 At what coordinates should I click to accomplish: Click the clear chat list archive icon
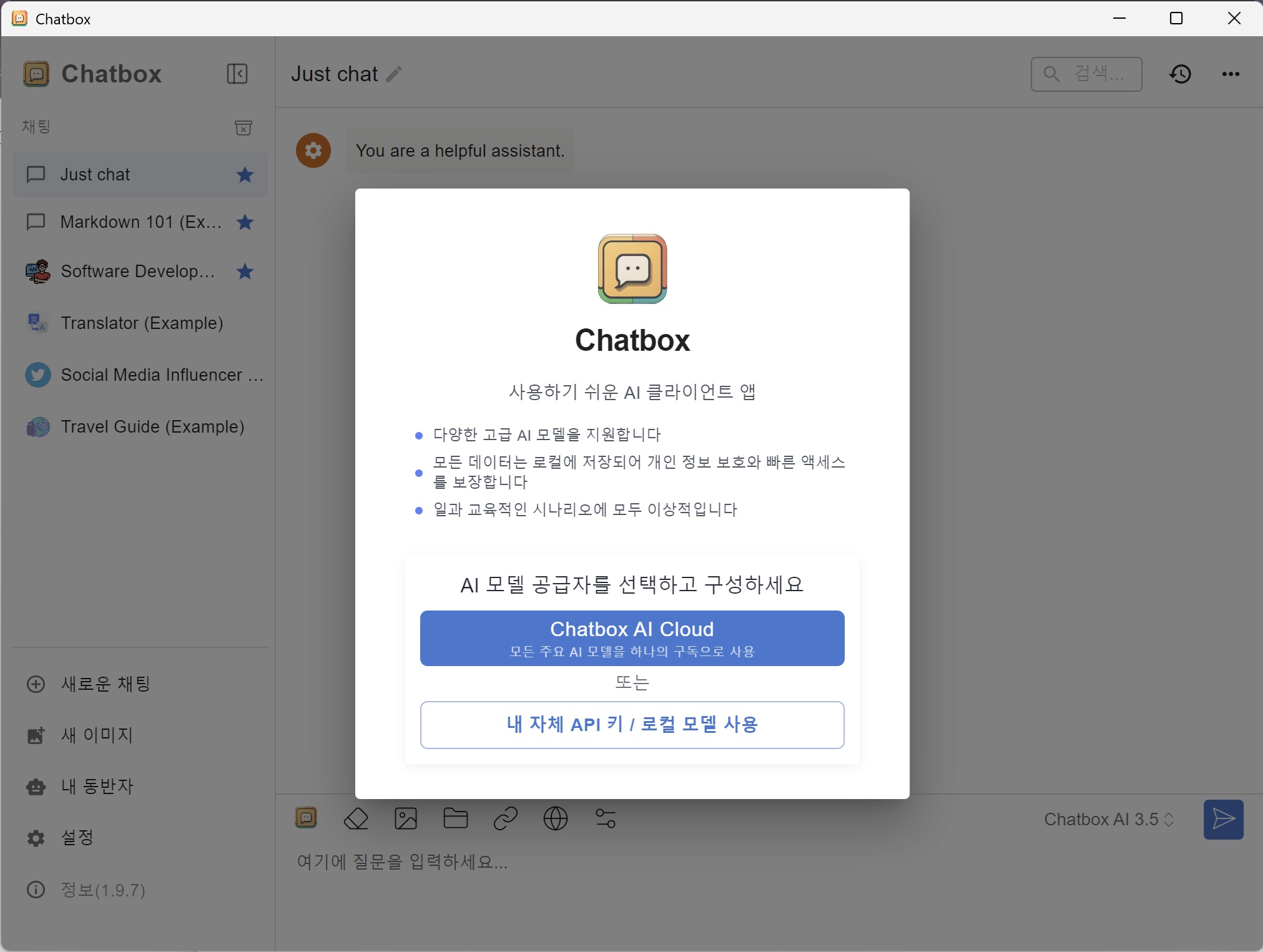coord(243,127)
